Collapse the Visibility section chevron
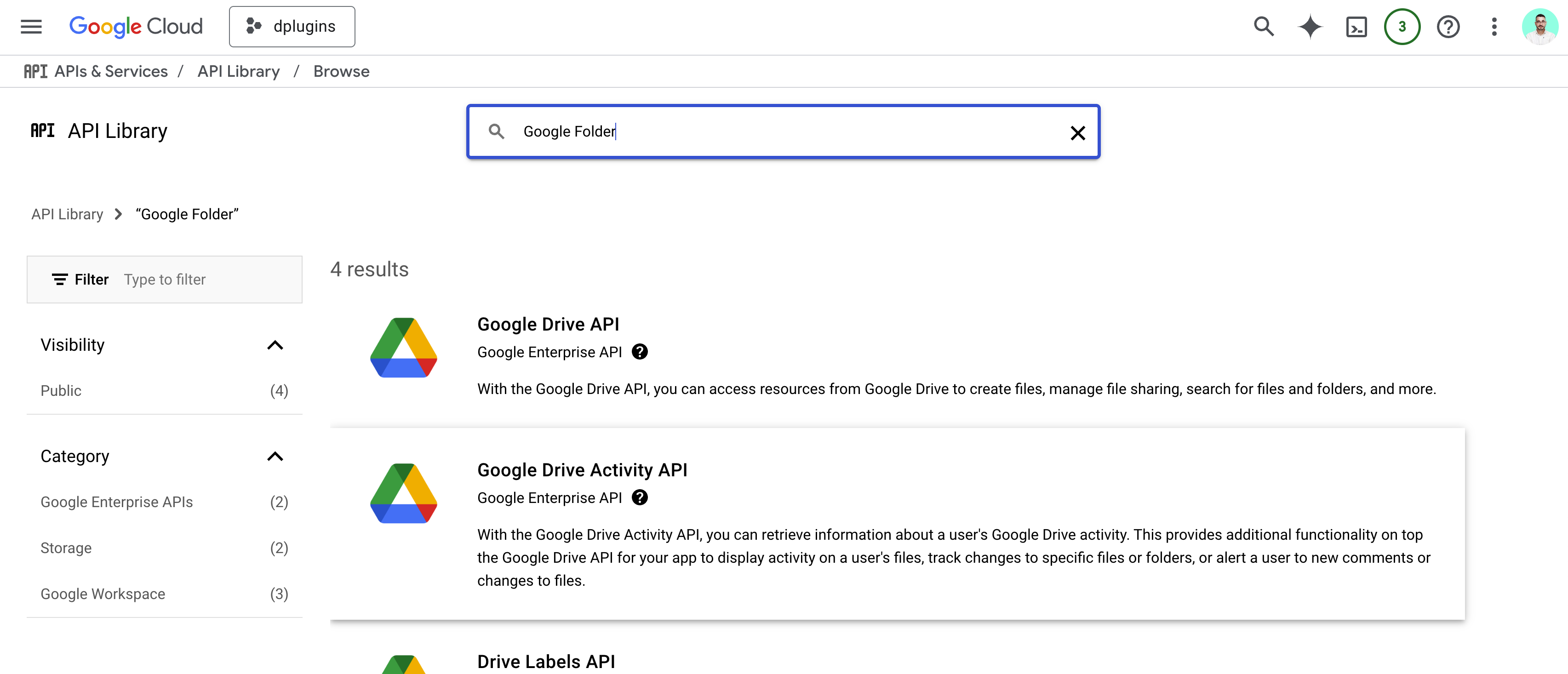 [x=275, y=345]
